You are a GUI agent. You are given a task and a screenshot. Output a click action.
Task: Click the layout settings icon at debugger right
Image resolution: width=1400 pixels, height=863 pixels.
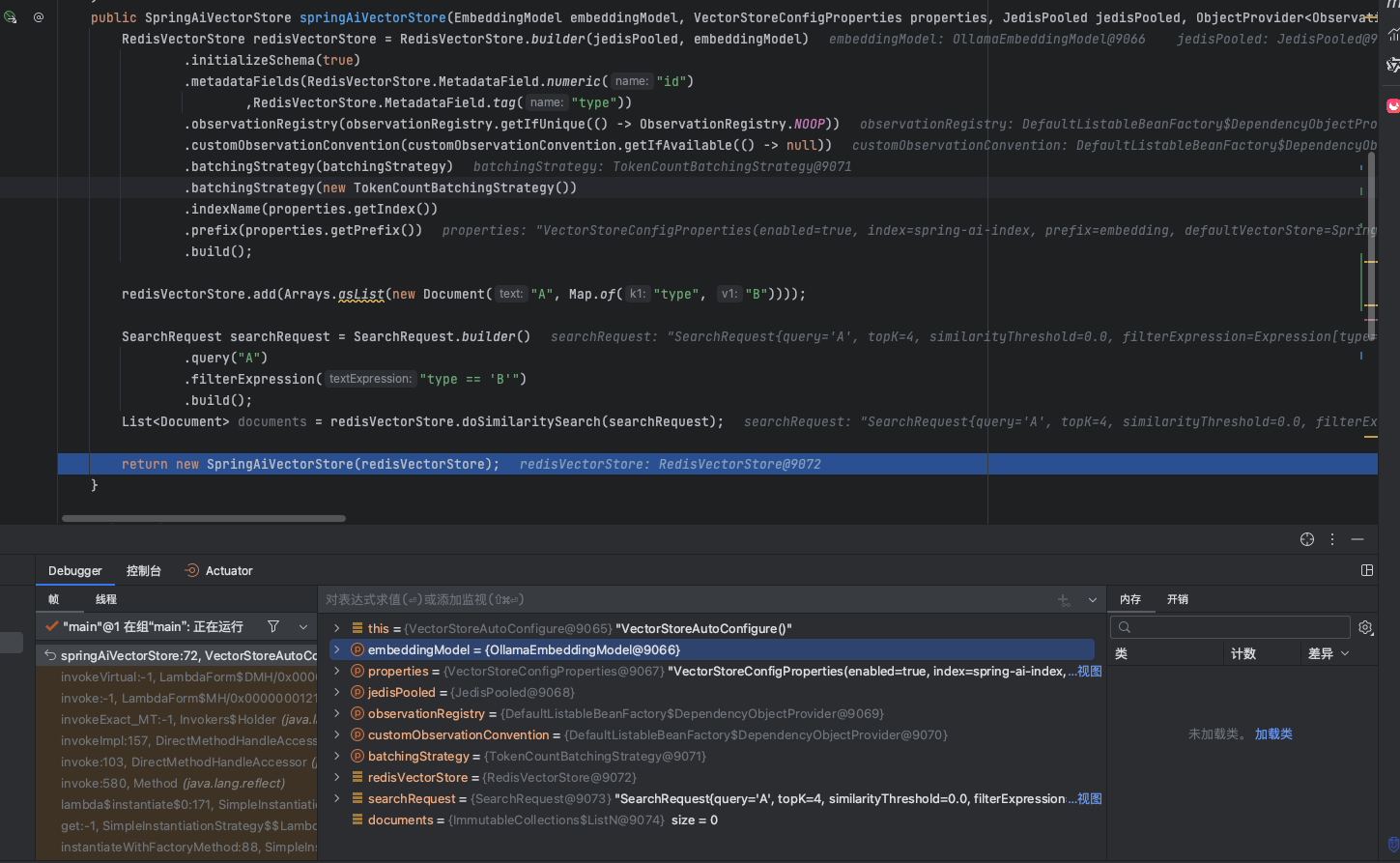click(1367, 570)
